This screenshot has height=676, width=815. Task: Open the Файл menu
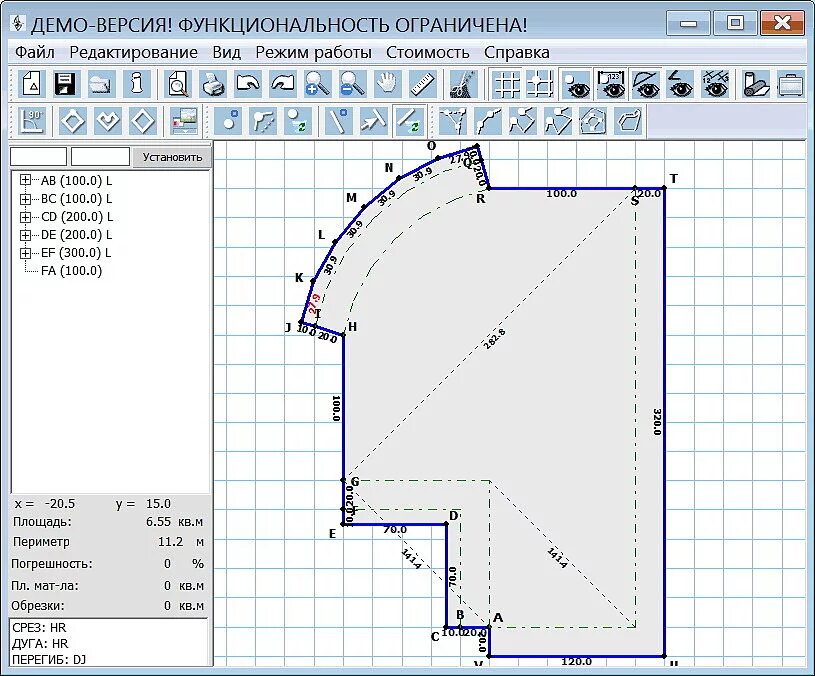34,52
